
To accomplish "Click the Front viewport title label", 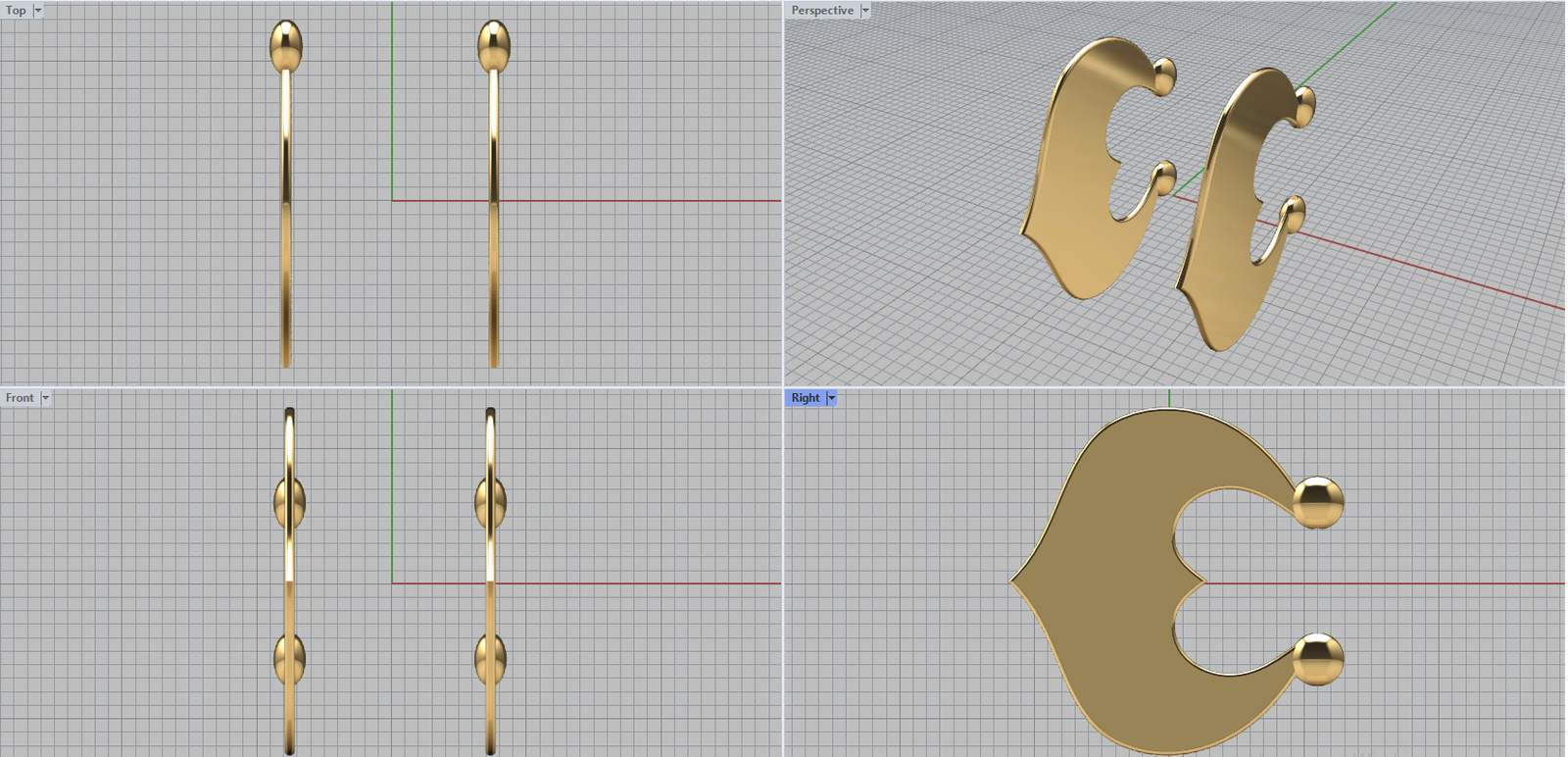I will (20, 397).
